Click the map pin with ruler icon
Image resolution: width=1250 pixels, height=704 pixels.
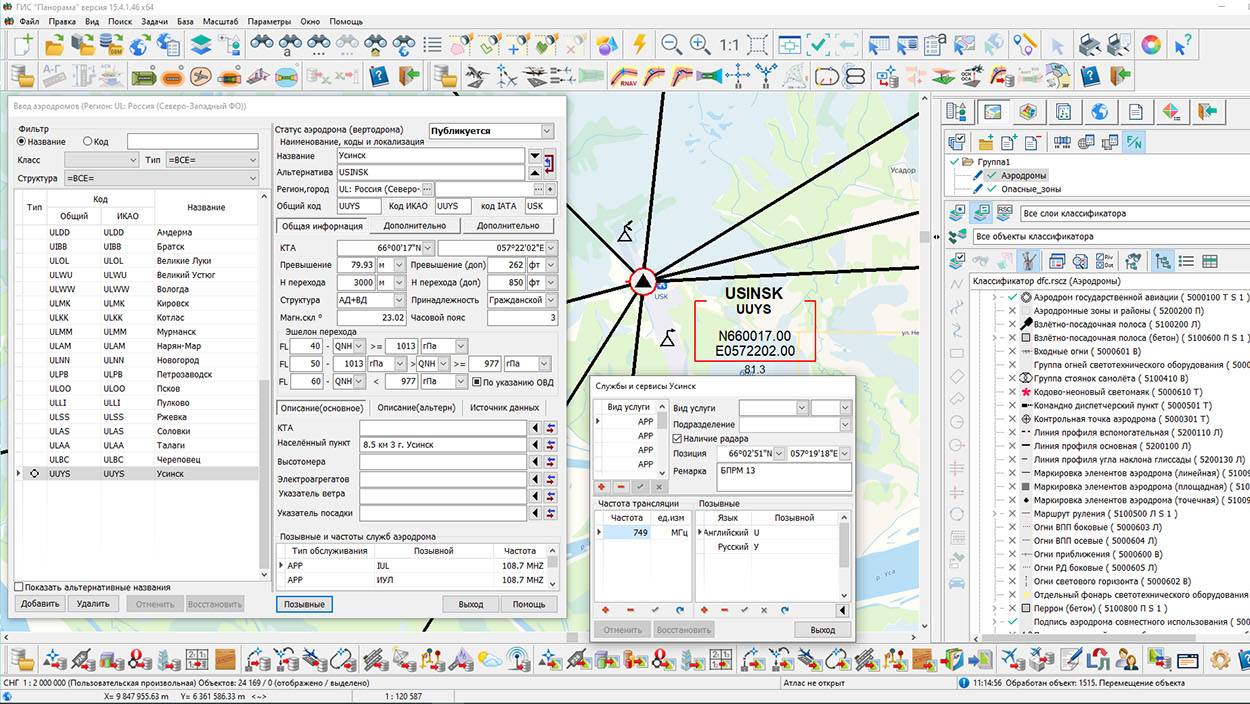[x=1024, y=44]
